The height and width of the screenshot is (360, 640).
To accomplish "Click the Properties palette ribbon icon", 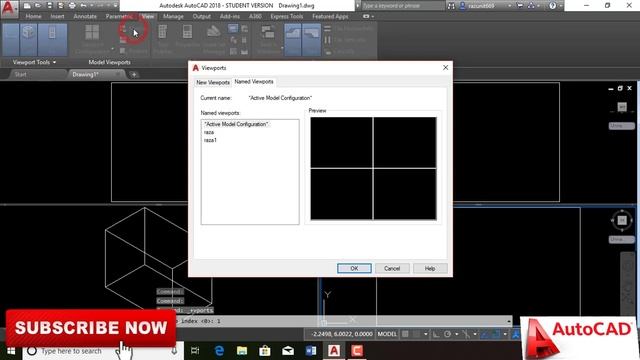I will (187, 33).
